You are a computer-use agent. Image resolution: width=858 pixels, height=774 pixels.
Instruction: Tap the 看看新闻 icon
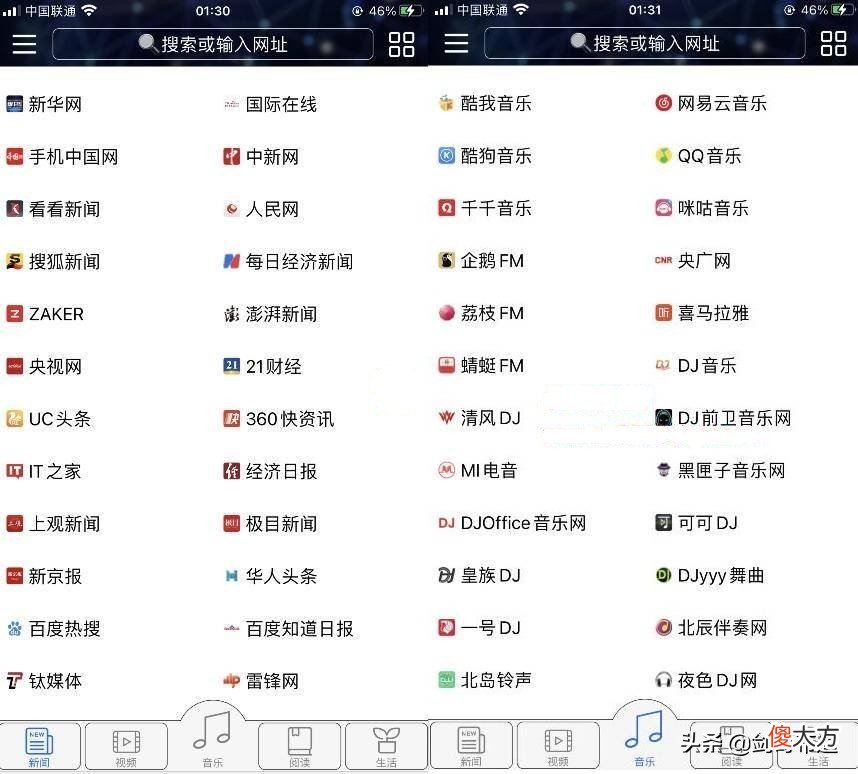click(14, 209)
